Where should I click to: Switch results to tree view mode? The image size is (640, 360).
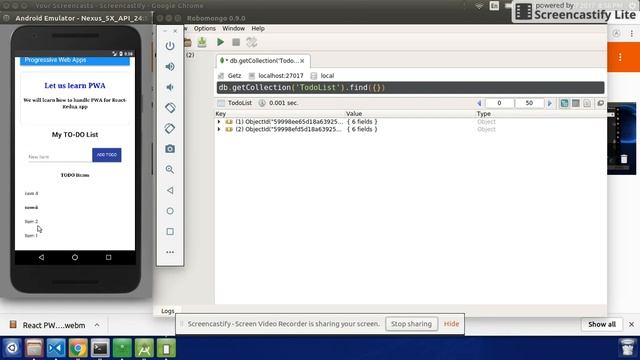(564, 103)
